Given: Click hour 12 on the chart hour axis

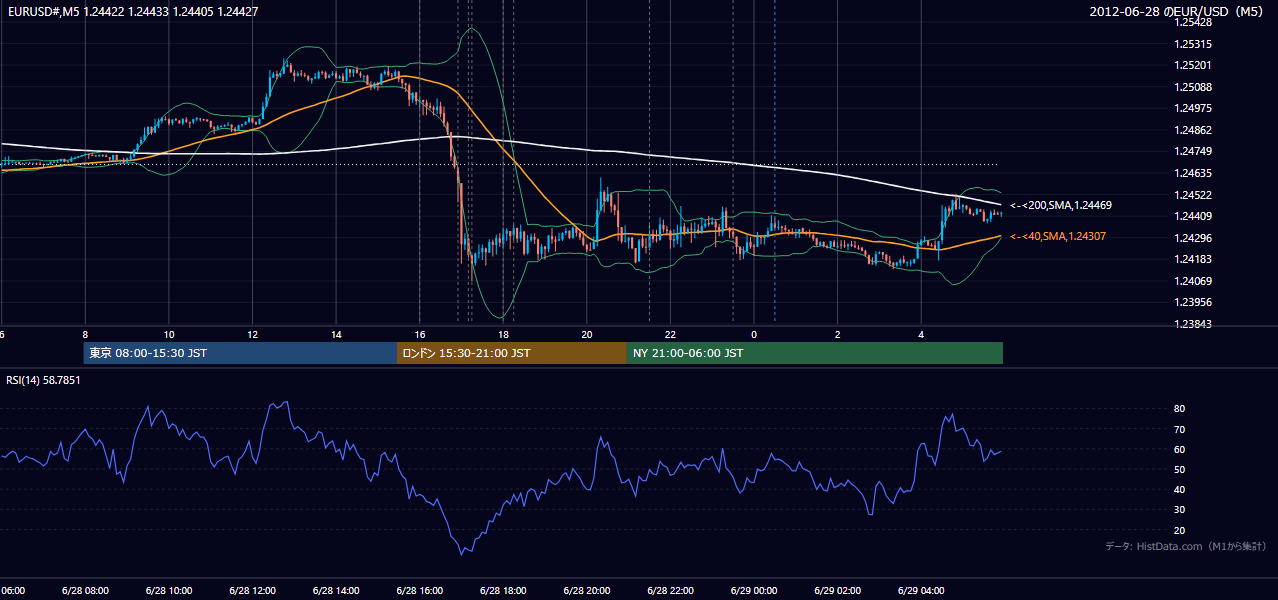Looking at the screenshot, I should click(x=252, y=334).
